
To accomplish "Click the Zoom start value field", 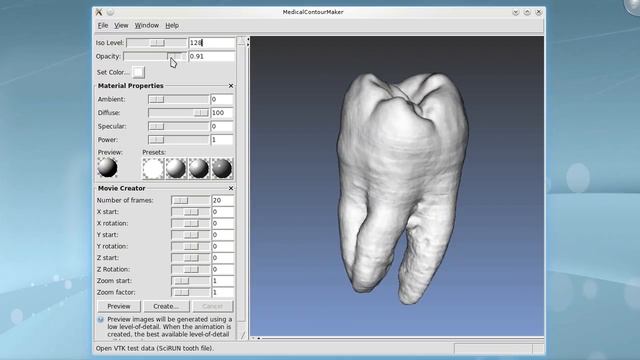I will point(223,281).
